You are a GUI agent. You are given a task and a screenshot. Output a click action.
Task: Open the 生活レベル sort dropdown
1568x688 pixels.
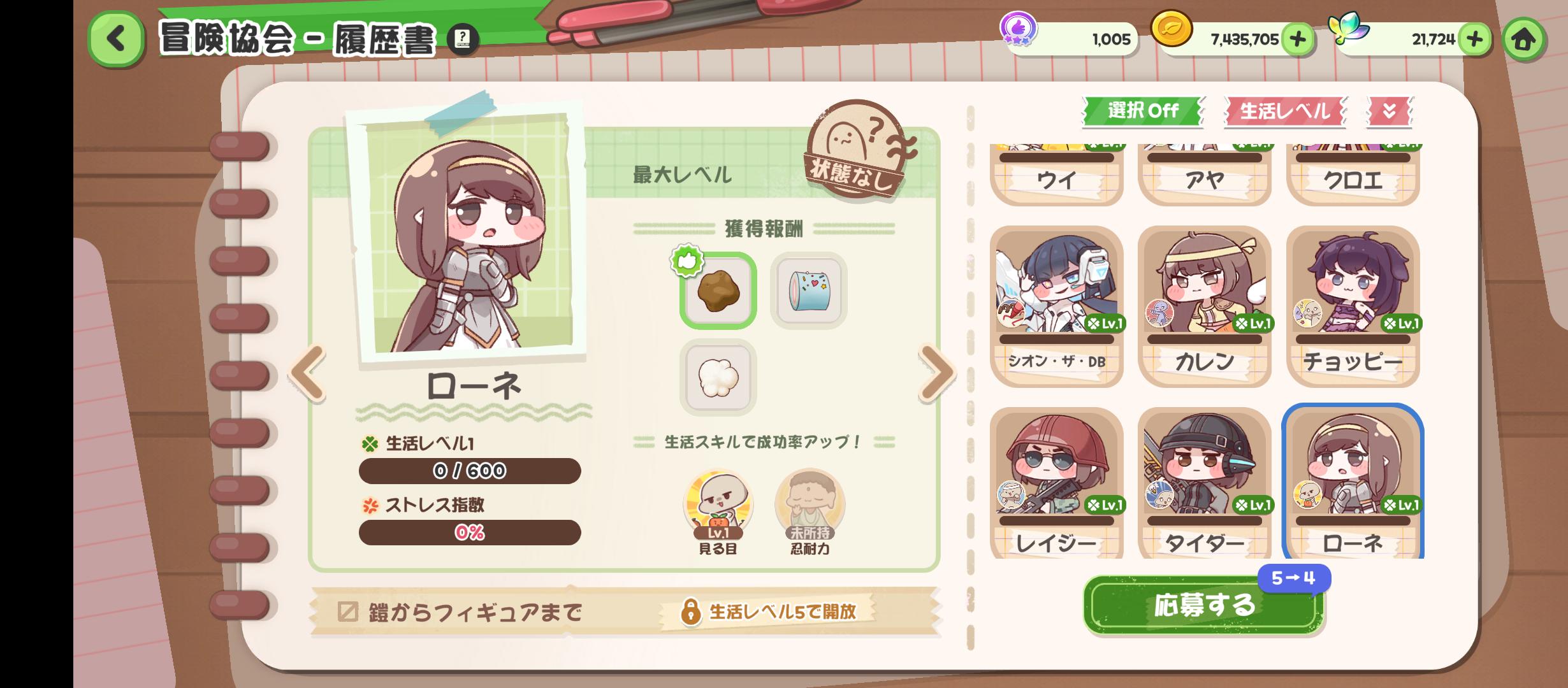pyautogui.click(x=1284, y=111)
